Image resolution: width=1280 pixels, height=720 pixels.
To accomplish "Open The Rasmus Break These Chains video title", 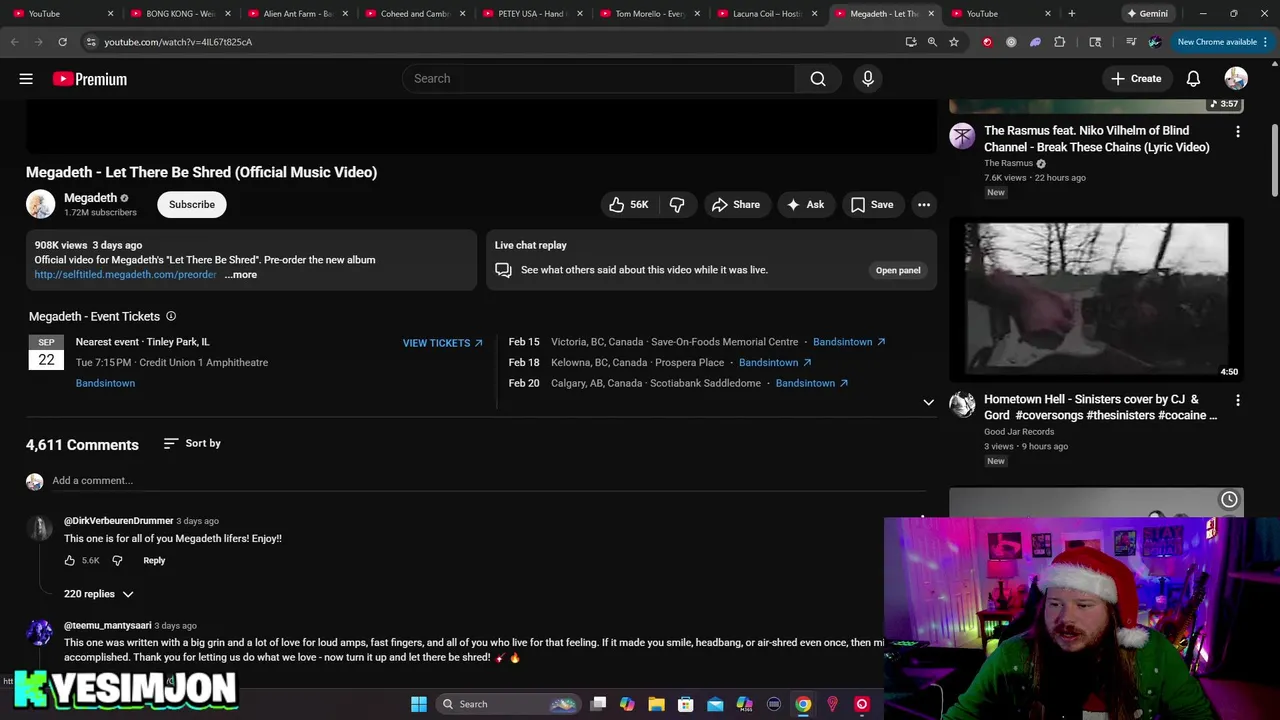I will click(x=1097, y=139).
